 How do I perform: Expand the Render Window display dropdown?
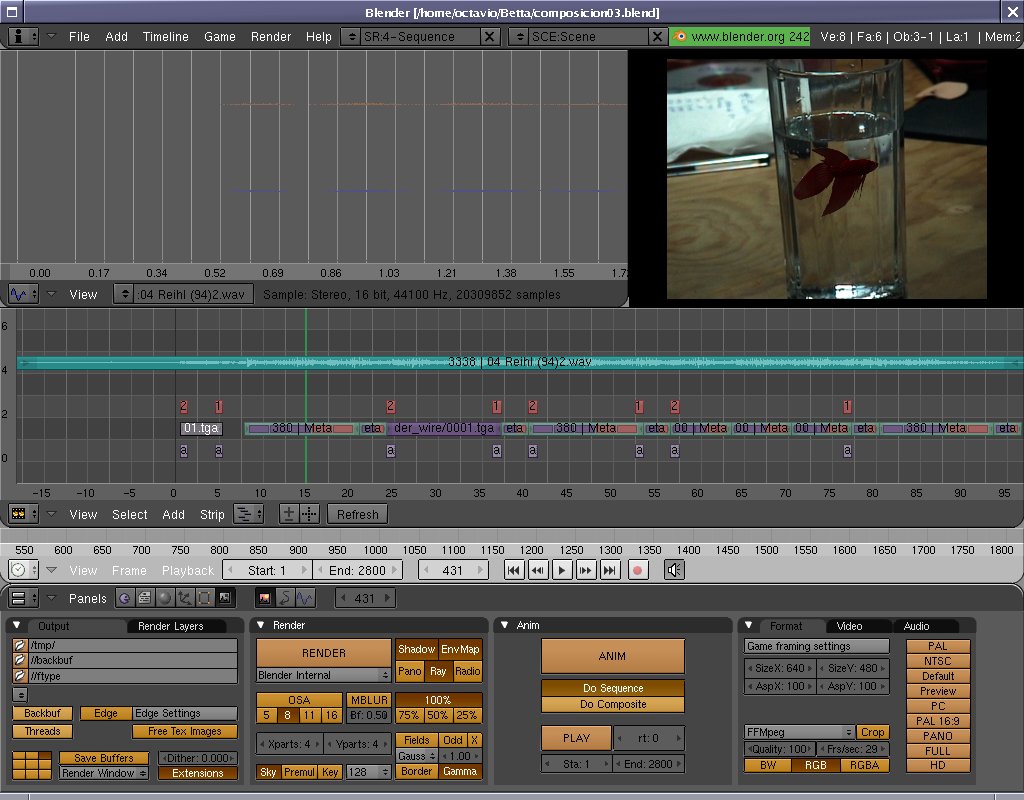(x=104, y=773)
